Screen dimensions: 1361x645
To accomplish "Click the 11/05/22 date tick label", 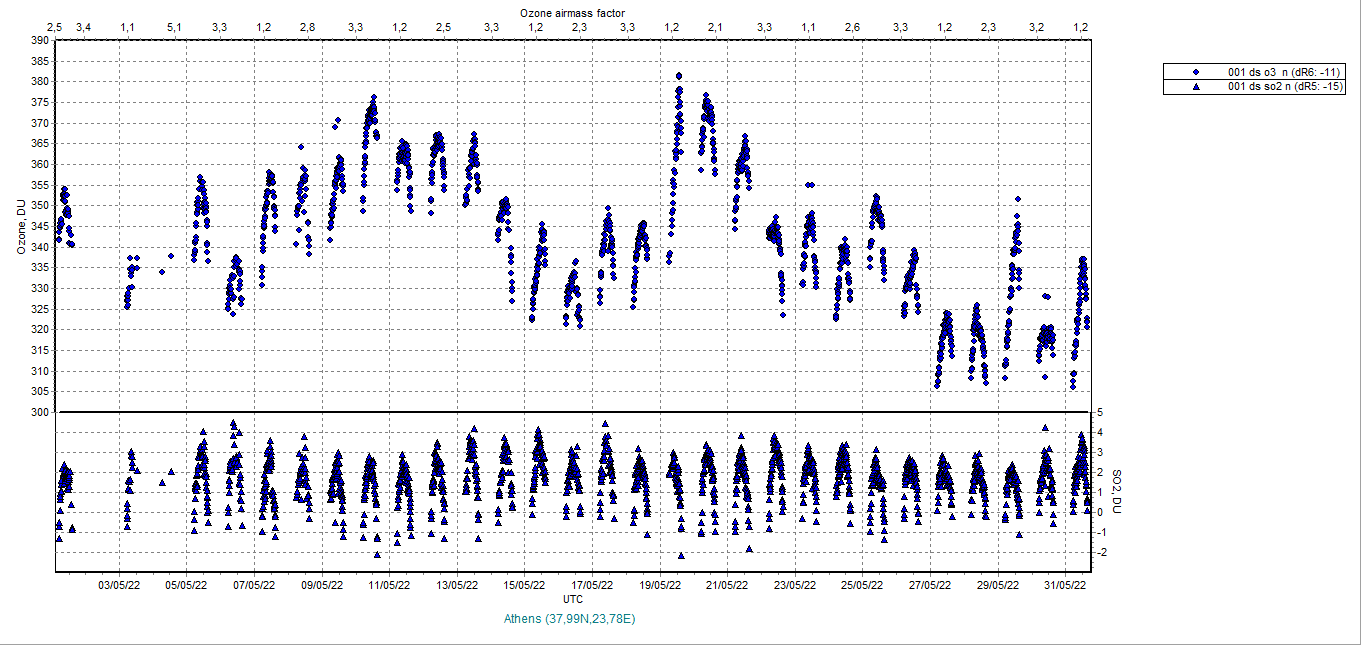I will click(389, 585).
